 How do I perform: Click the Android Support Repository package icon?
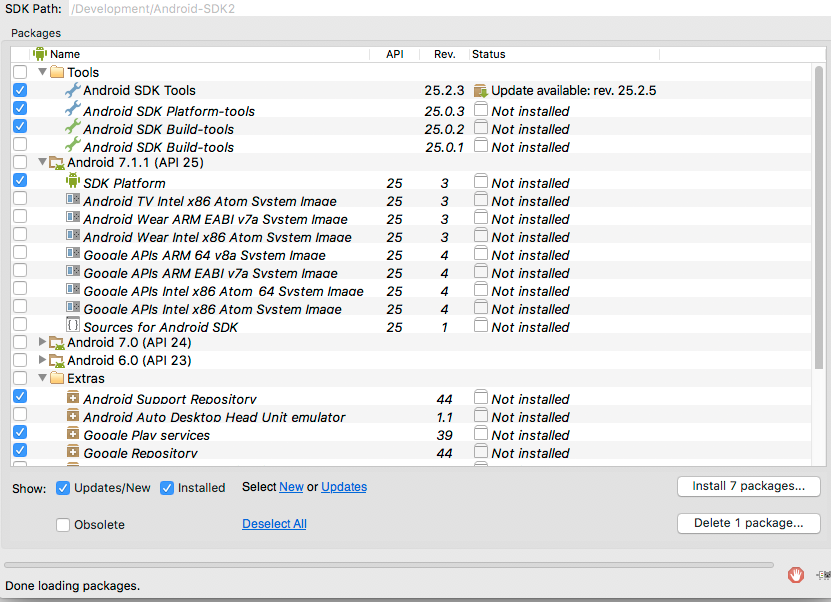point(73,397)
